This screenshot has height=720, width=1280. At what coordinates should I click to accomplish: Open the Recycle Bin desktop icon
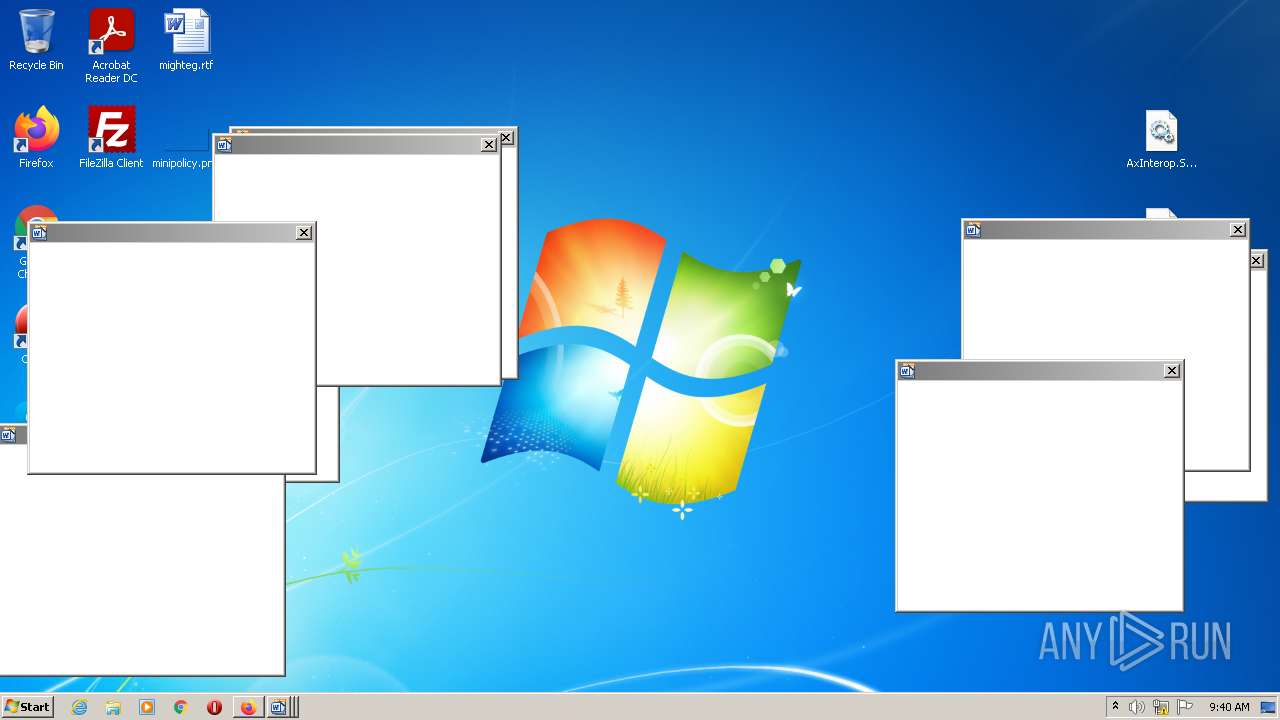[36, 40]
